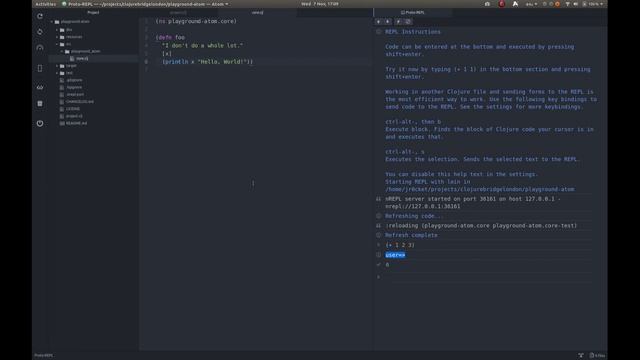Screen dimensions: 640x360
Task: Collapse the playground_atom subfolder
Action: click(x=62, y=51)
